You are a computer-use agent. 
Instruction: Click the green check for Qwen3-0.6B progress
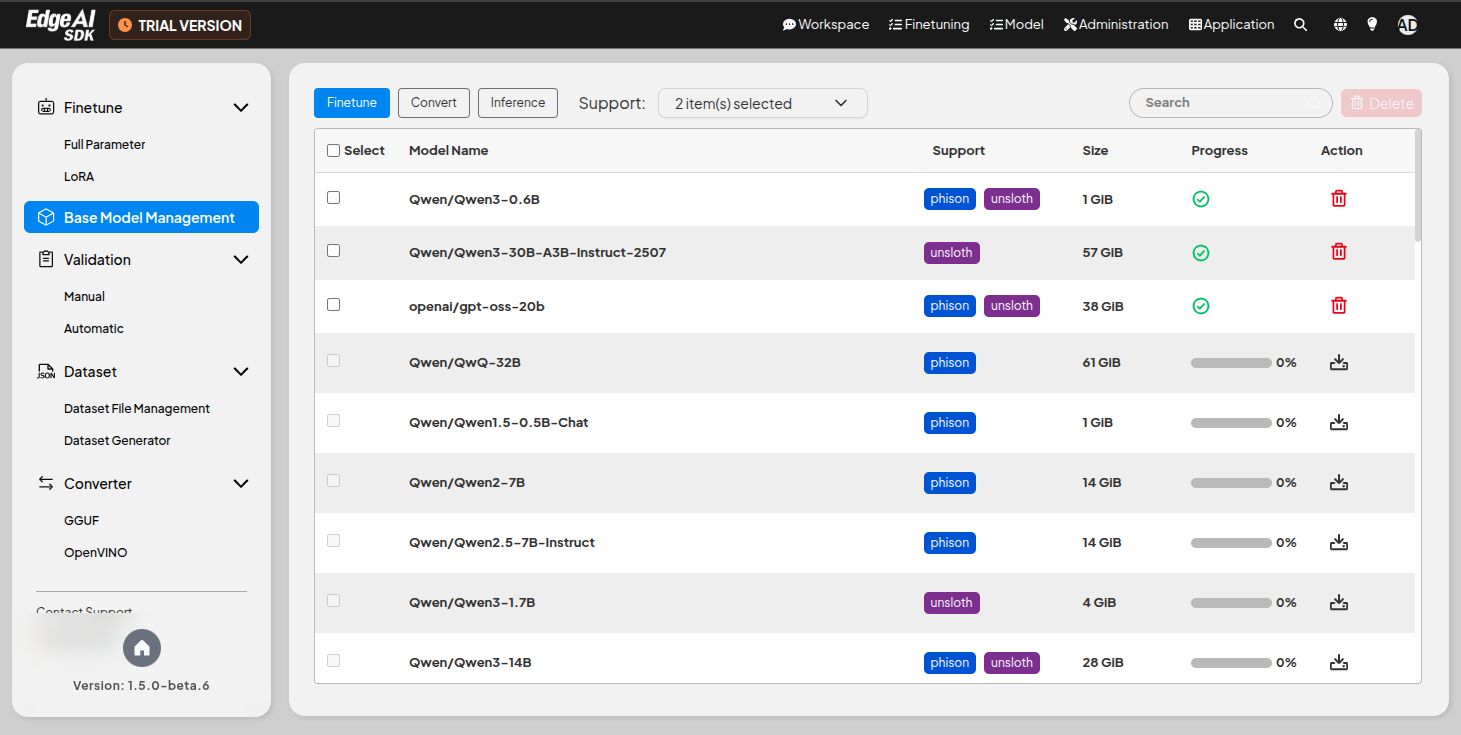[1201, 199]
